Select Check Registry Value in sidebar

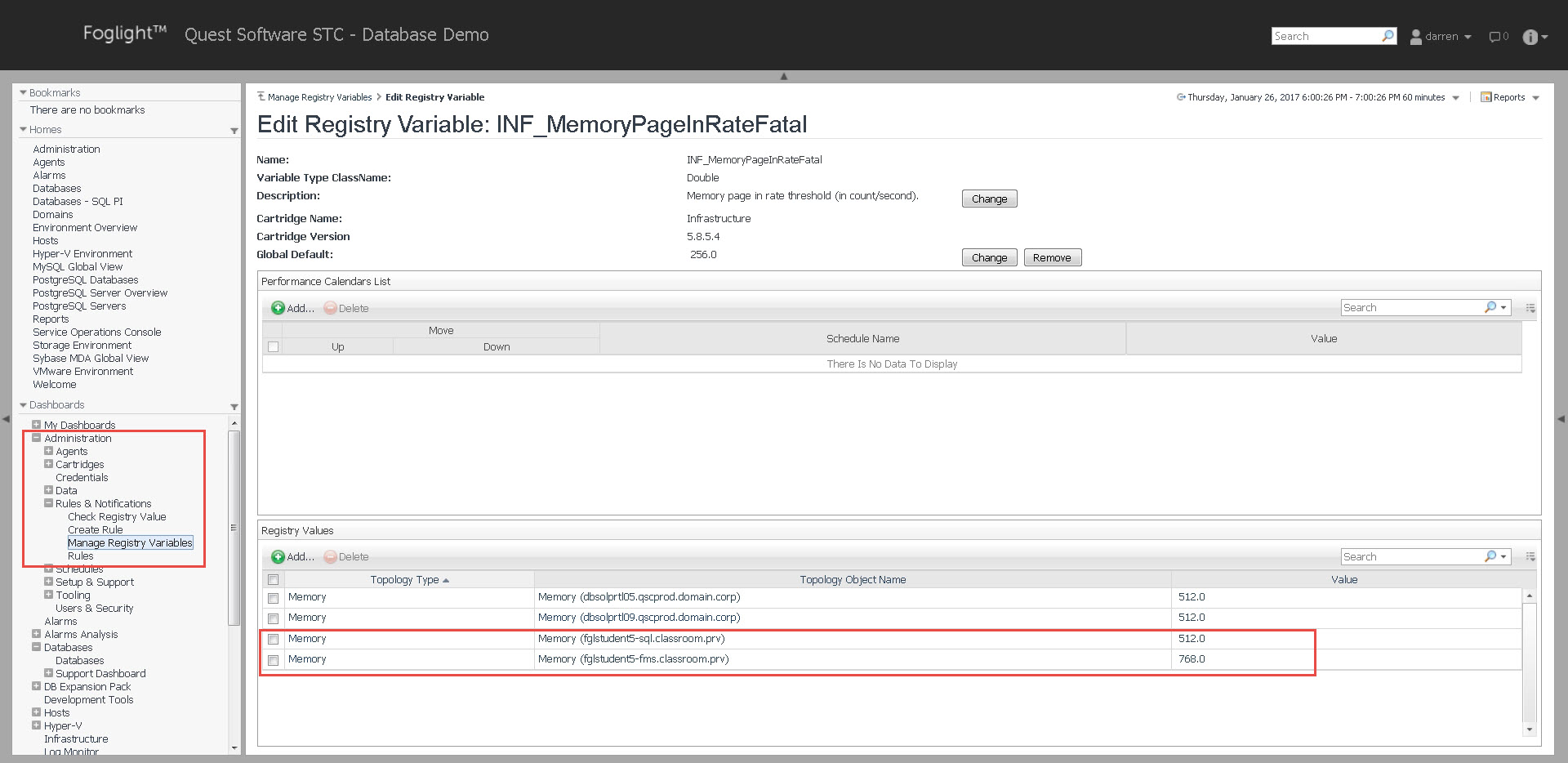pyautogui.click(x=117, y=517)
